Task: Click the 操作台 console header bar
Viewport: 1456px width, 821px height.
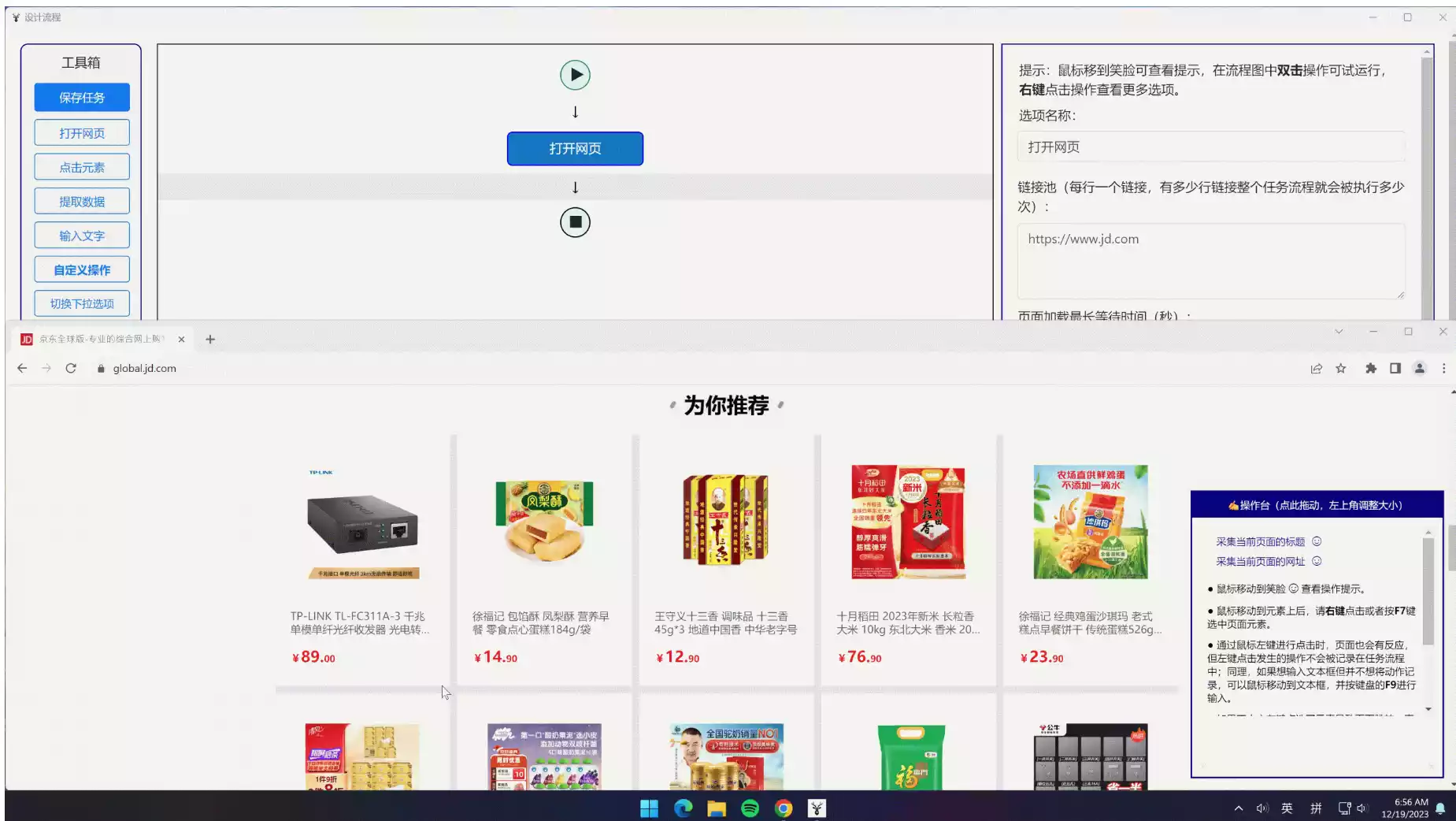Action: 1317,505
